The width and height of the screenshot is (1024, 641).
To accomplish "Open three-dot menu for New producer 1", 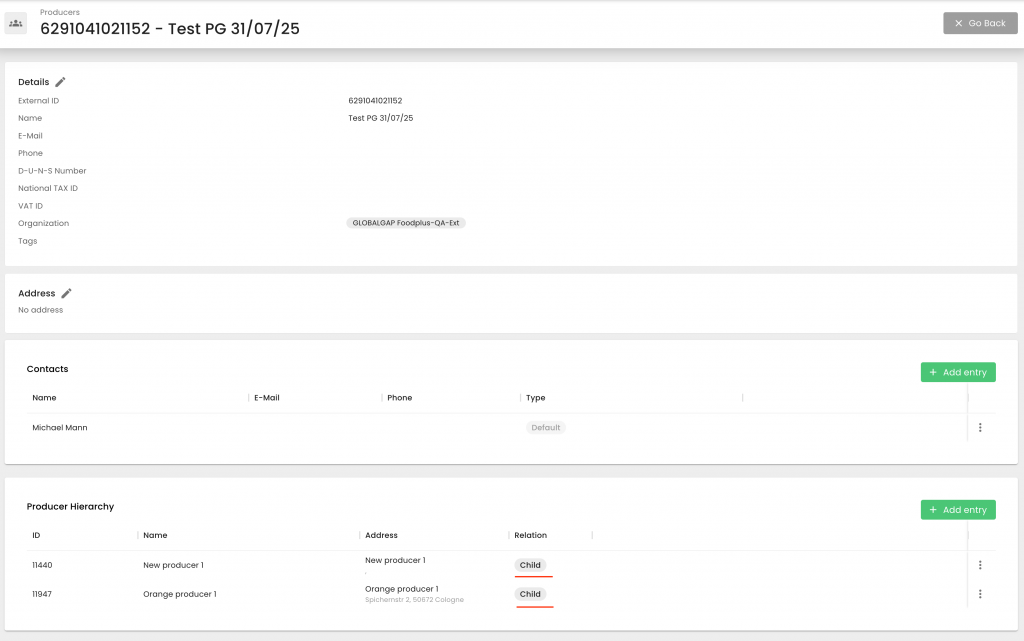I will tap(979, 565).
